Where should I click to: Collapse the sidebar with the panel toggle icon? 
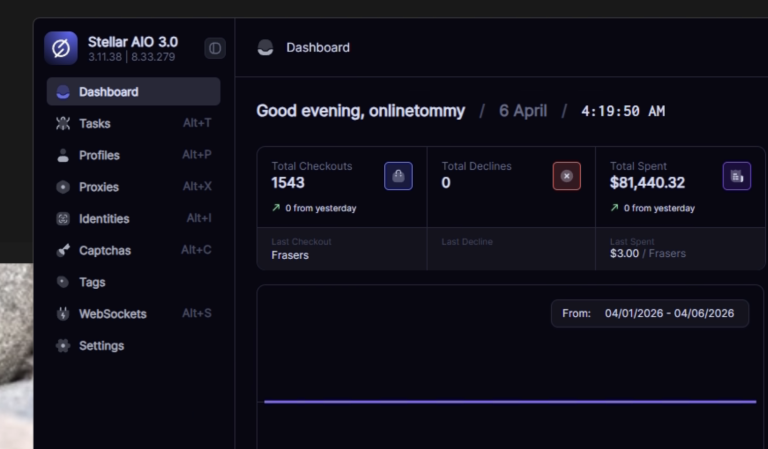tap(215, 48)
